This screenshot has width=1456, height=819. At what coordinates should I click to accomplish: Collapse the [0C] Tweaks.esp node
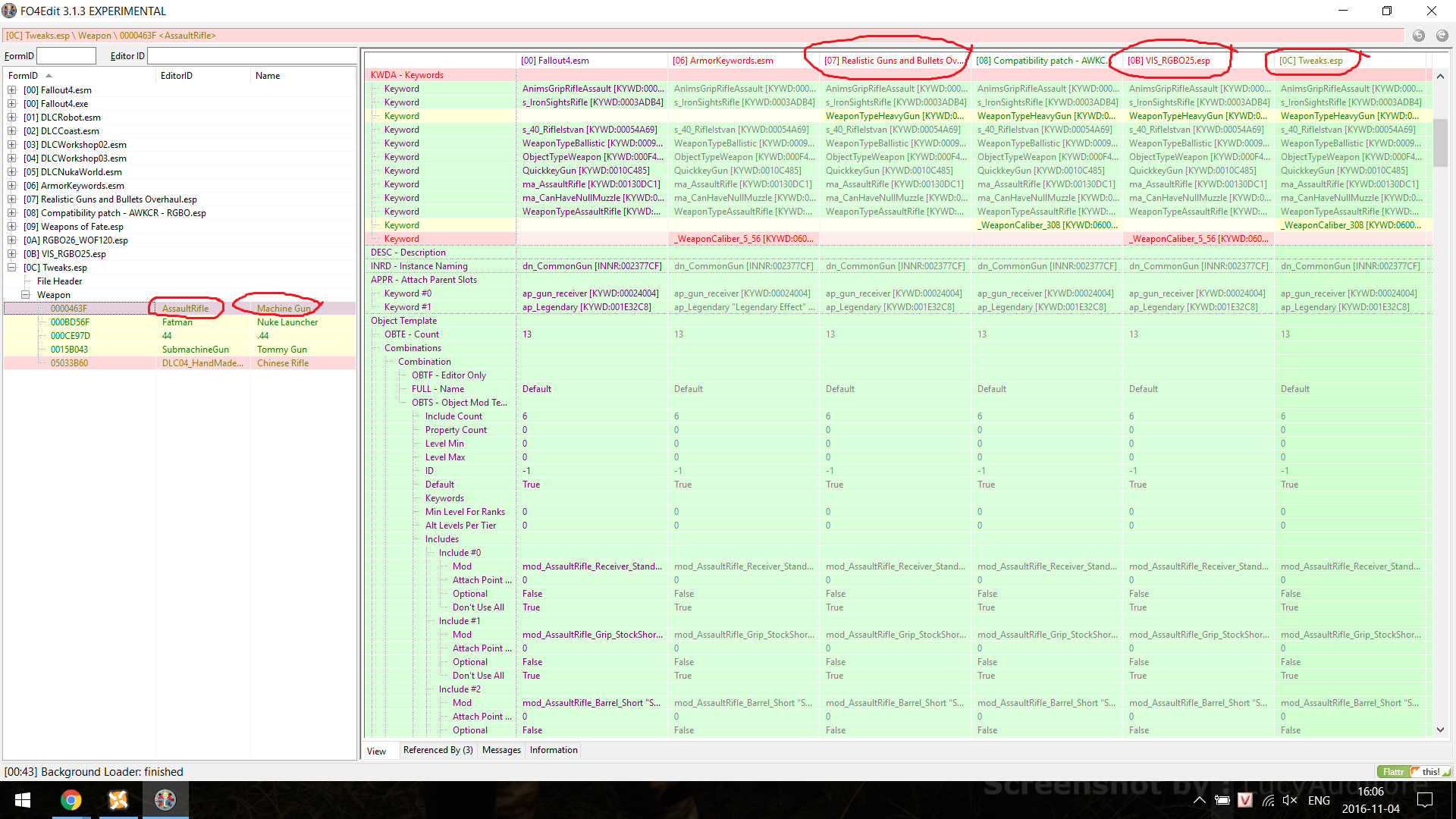point(12,268)
